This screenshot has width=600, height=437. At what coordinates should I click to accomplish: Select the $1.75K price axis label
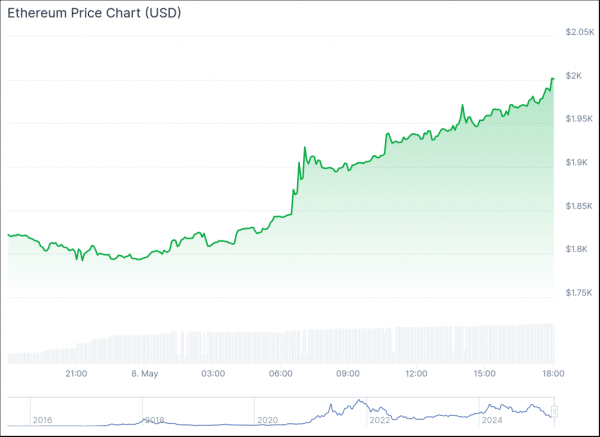click(x=578, y=293)
